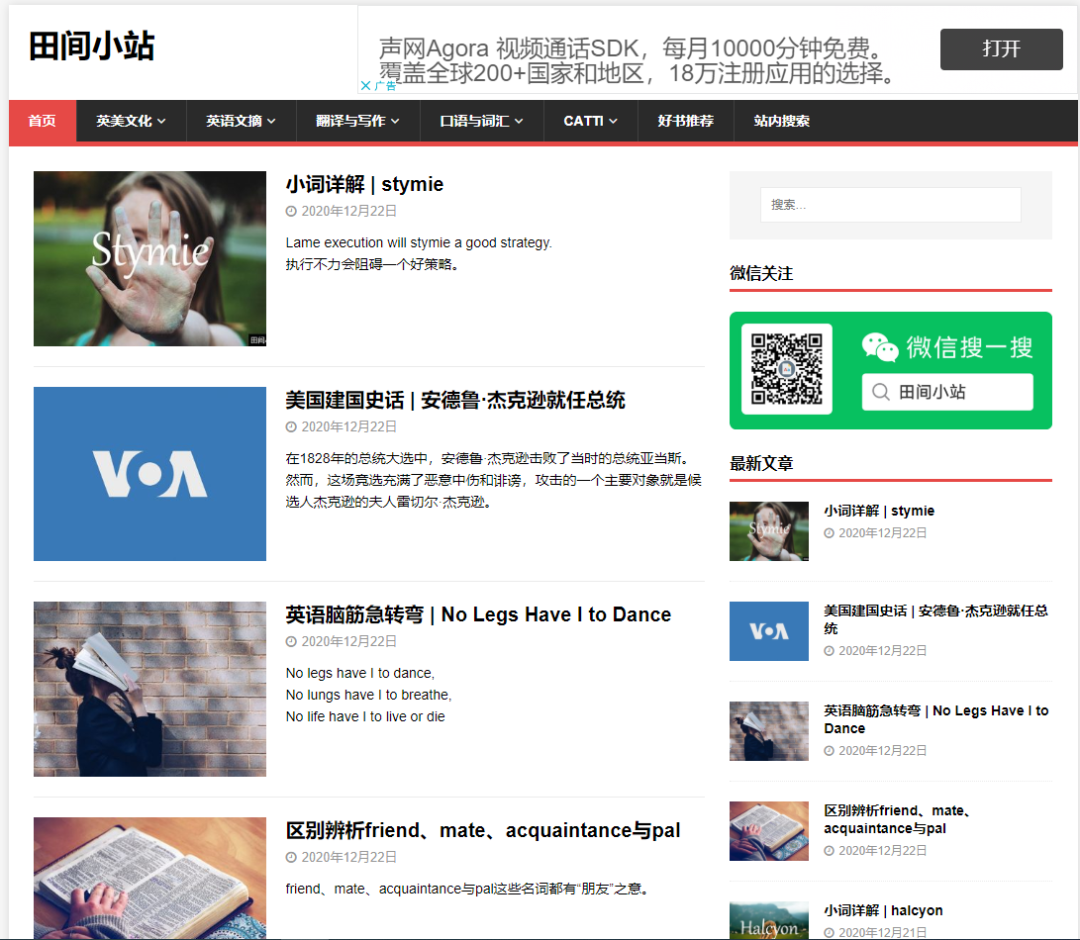Viewport: 1080px width, 940px height.
Task: Click the 搜索 input field
Action: point(890,205)
